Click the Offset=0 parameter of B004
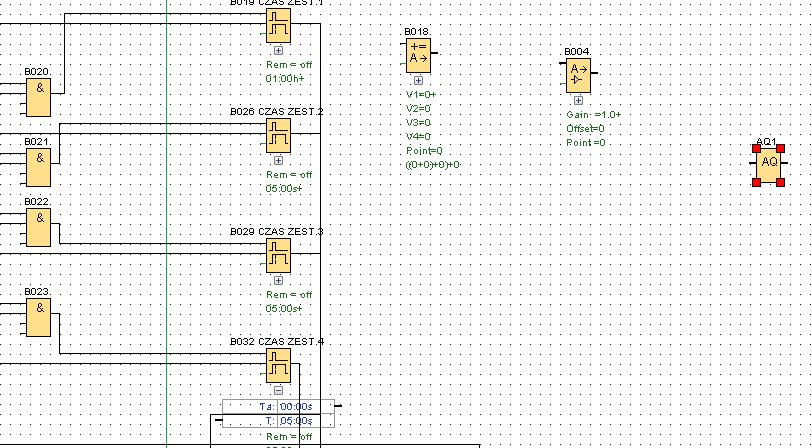The width and height of the screenshot is (812, 448). pyautogui.click(x=586, y=128)
